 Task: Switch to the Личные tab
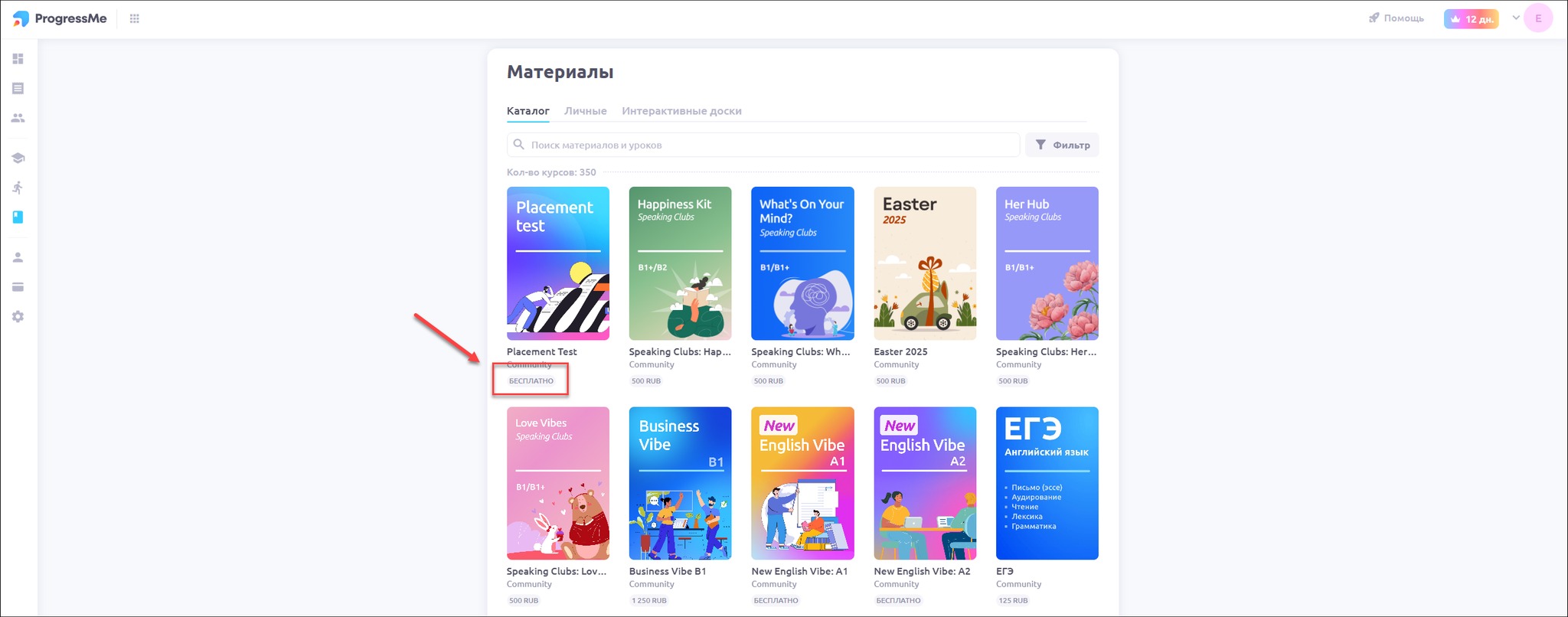tap(586, 111)
